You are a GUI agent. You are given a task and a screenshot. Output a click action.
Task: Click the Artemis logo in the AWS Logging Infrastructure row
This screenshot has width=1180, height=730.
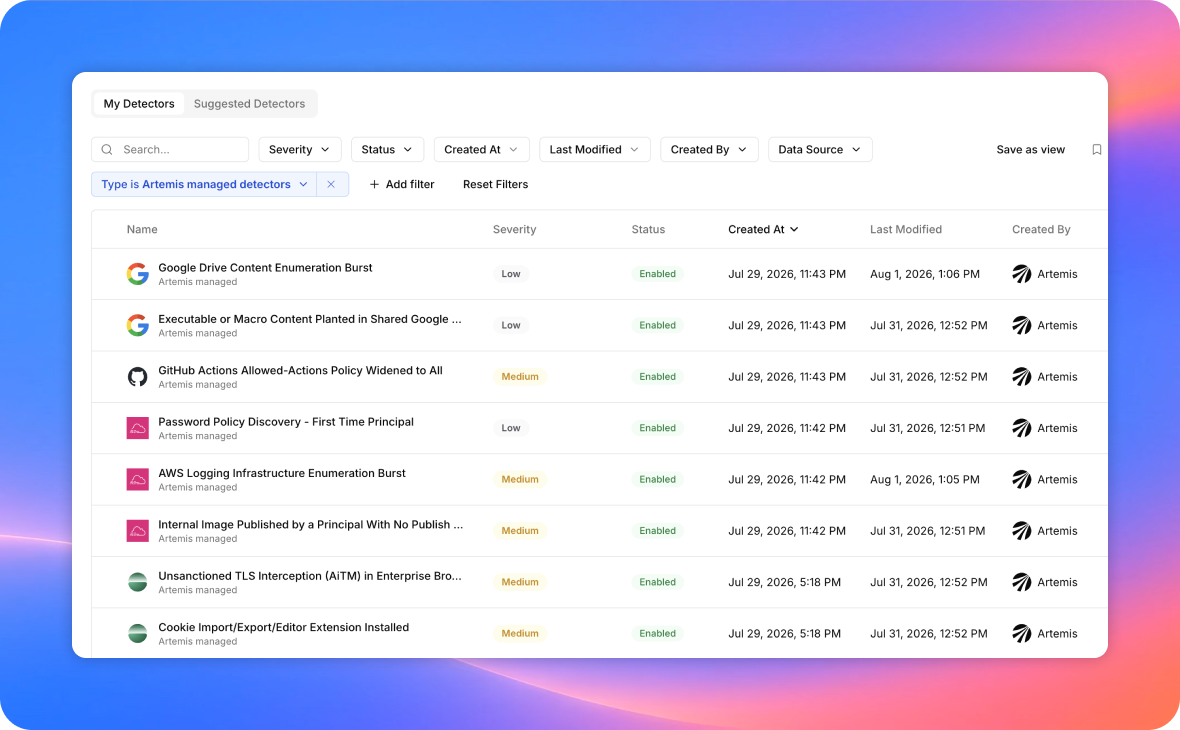[x=1021, y=479]
